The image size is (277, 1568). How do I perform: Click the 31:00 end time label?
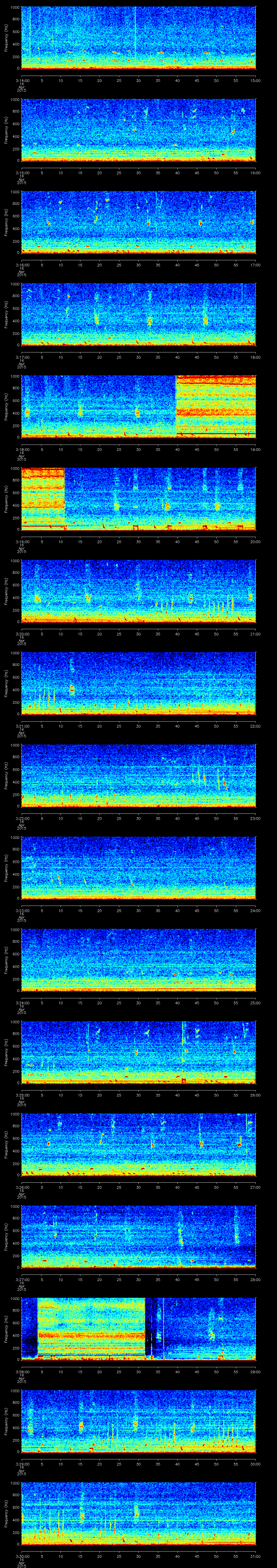click(255, 1556)
